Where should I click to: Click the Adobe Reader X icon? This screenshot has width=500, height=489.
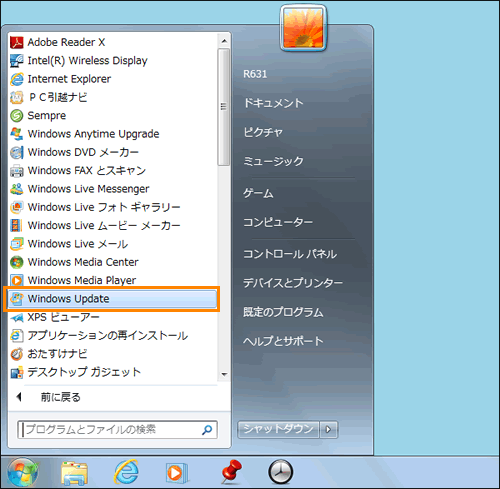(x=17, y=42)
